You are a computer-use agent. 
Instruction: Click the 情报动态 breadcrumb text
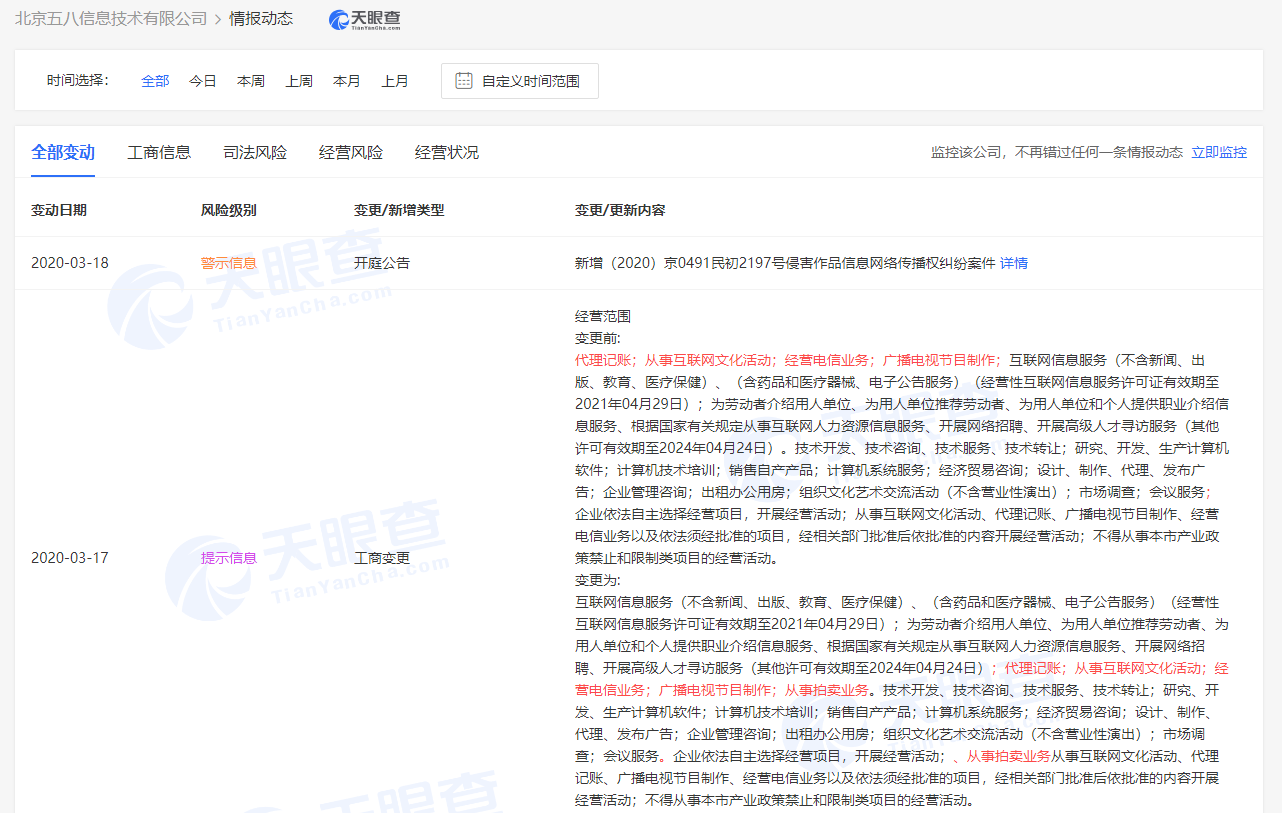point(261,19)
